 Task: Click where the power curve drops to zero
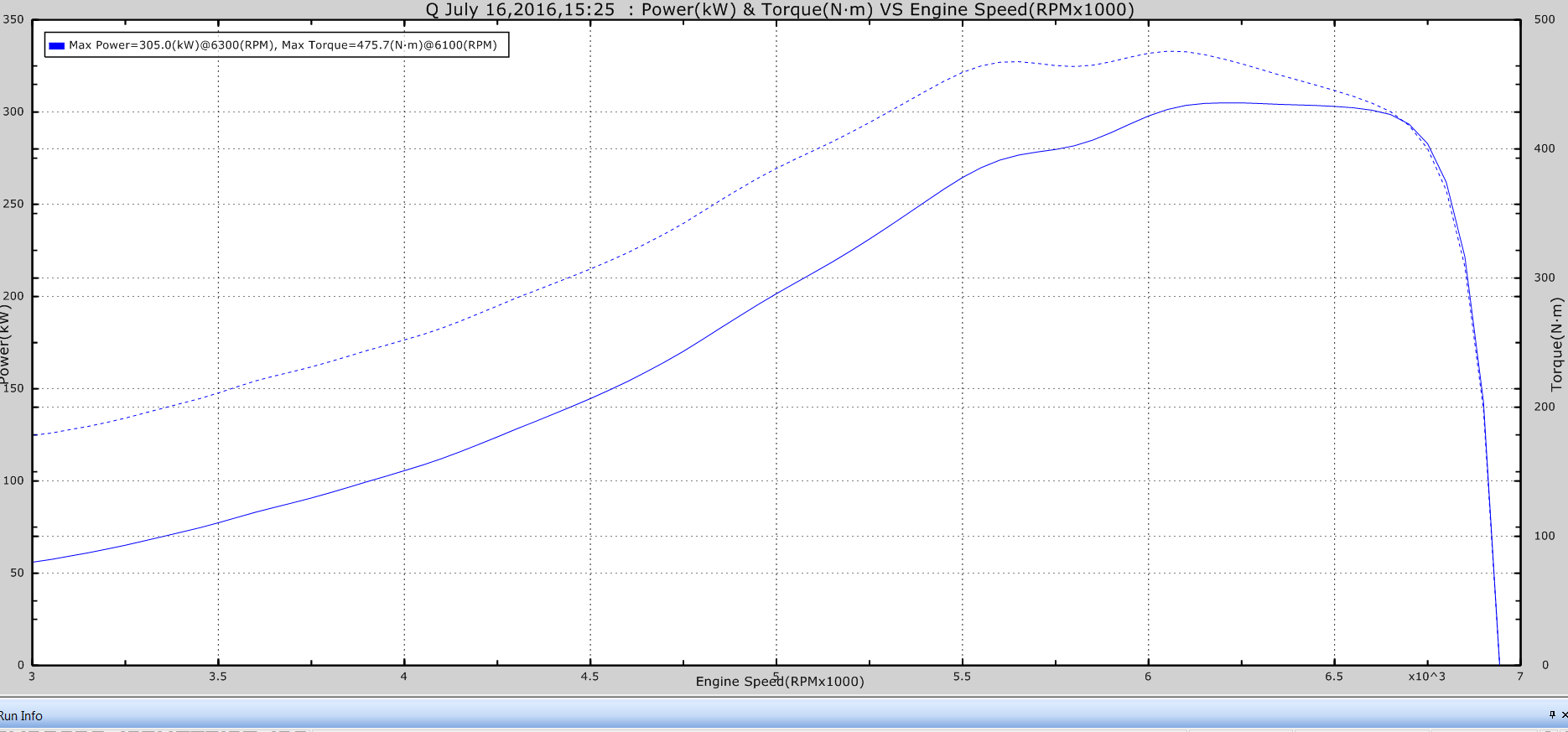point(1499,663)
